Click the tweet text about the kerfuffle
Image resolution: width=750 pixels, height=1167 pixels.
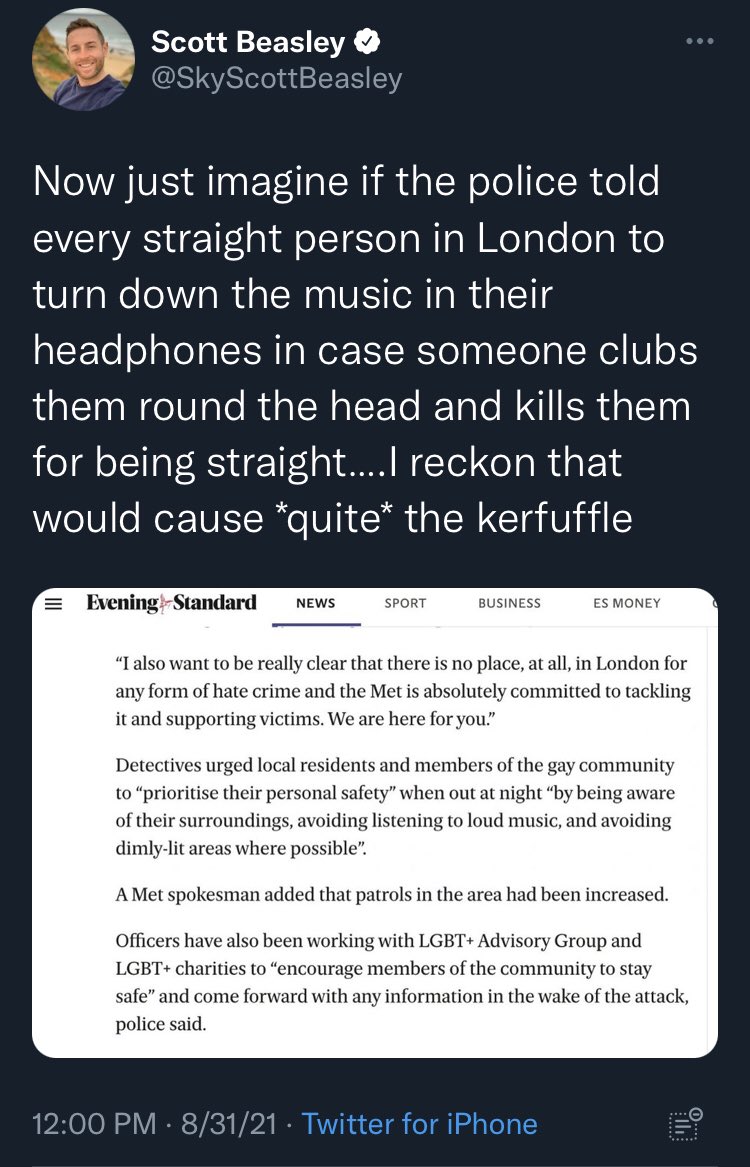365,350
